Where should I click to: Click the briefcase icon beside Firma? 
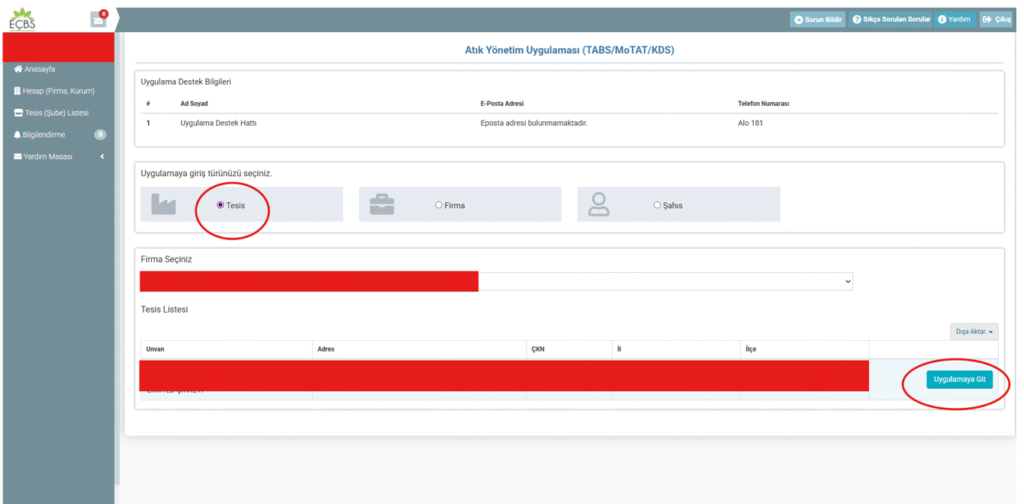[382, 204]
